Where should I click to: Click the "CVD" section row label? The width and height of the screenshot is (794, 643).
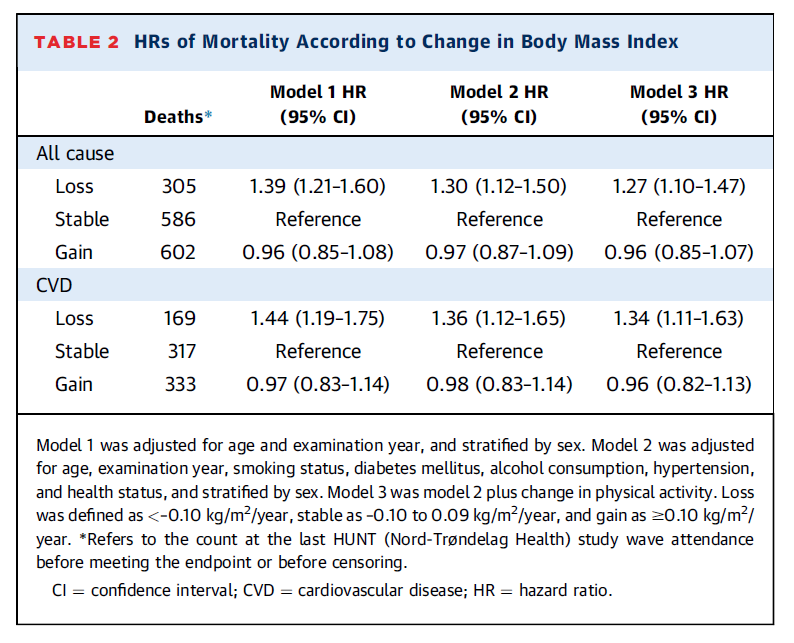tap(55, 285)
